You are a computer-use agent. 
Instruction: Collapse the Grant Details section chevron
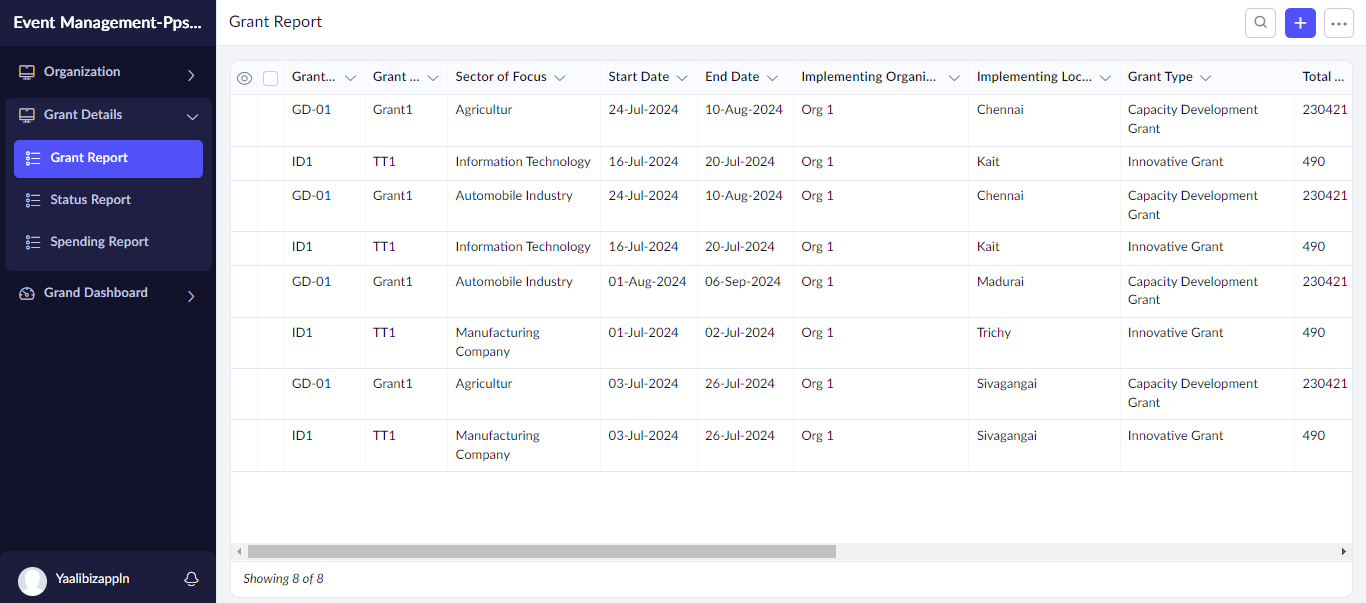pyautogui.click(x=192, y=116)
